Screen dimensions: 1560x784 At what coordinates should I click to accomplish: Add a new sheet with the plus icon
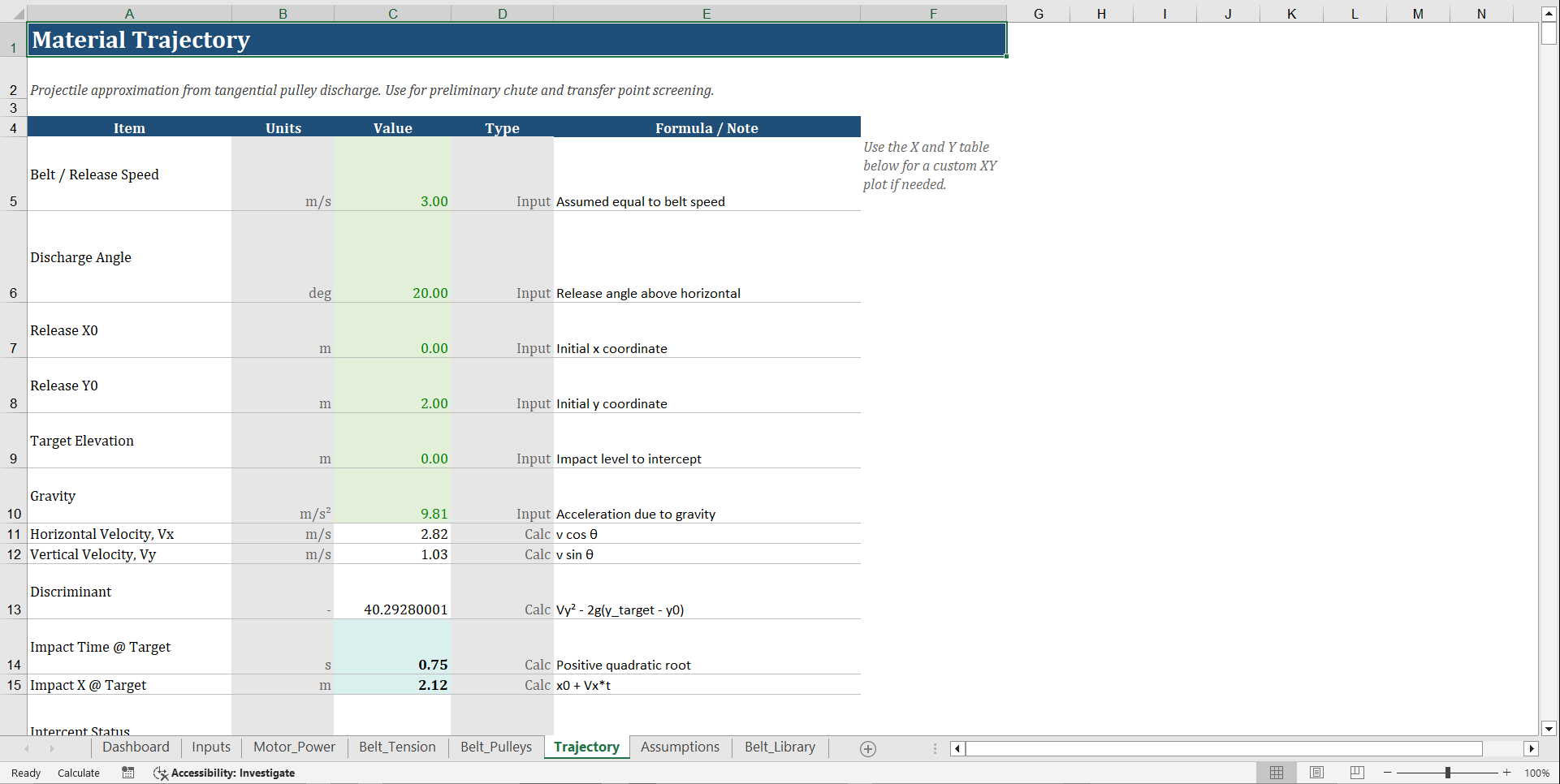[x=867, y=747]
